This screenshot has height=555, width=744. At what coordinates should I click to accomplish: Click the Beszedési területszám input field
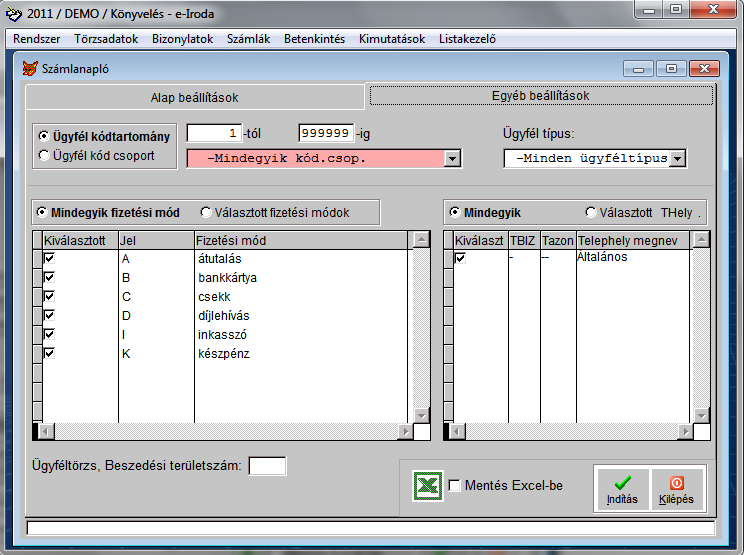coord(267,466)
